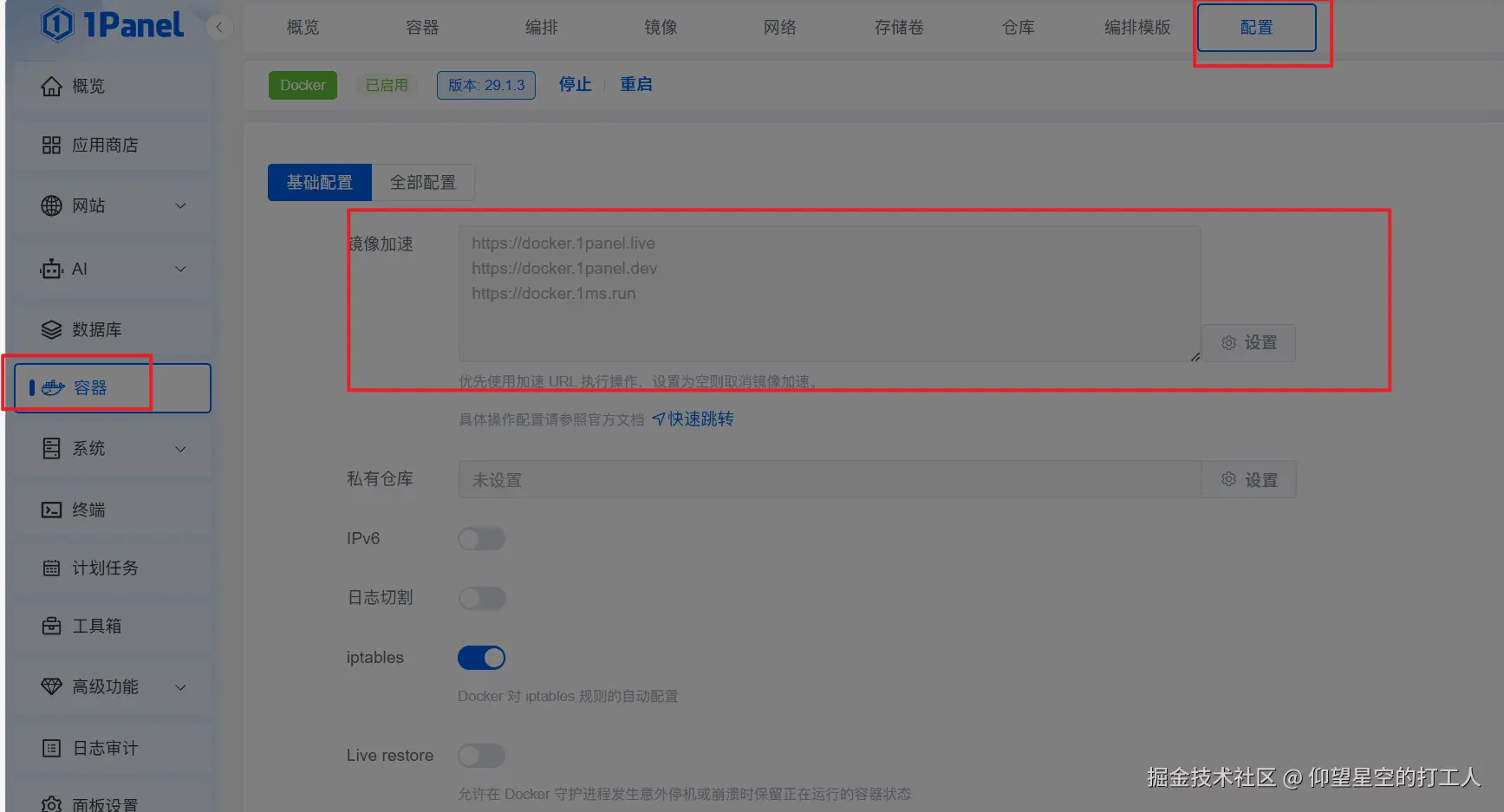The height and width of the screenshot is (812, 1504).
Task: Open 日志审计 in the sidebar
Action: (x=113, y=749)
